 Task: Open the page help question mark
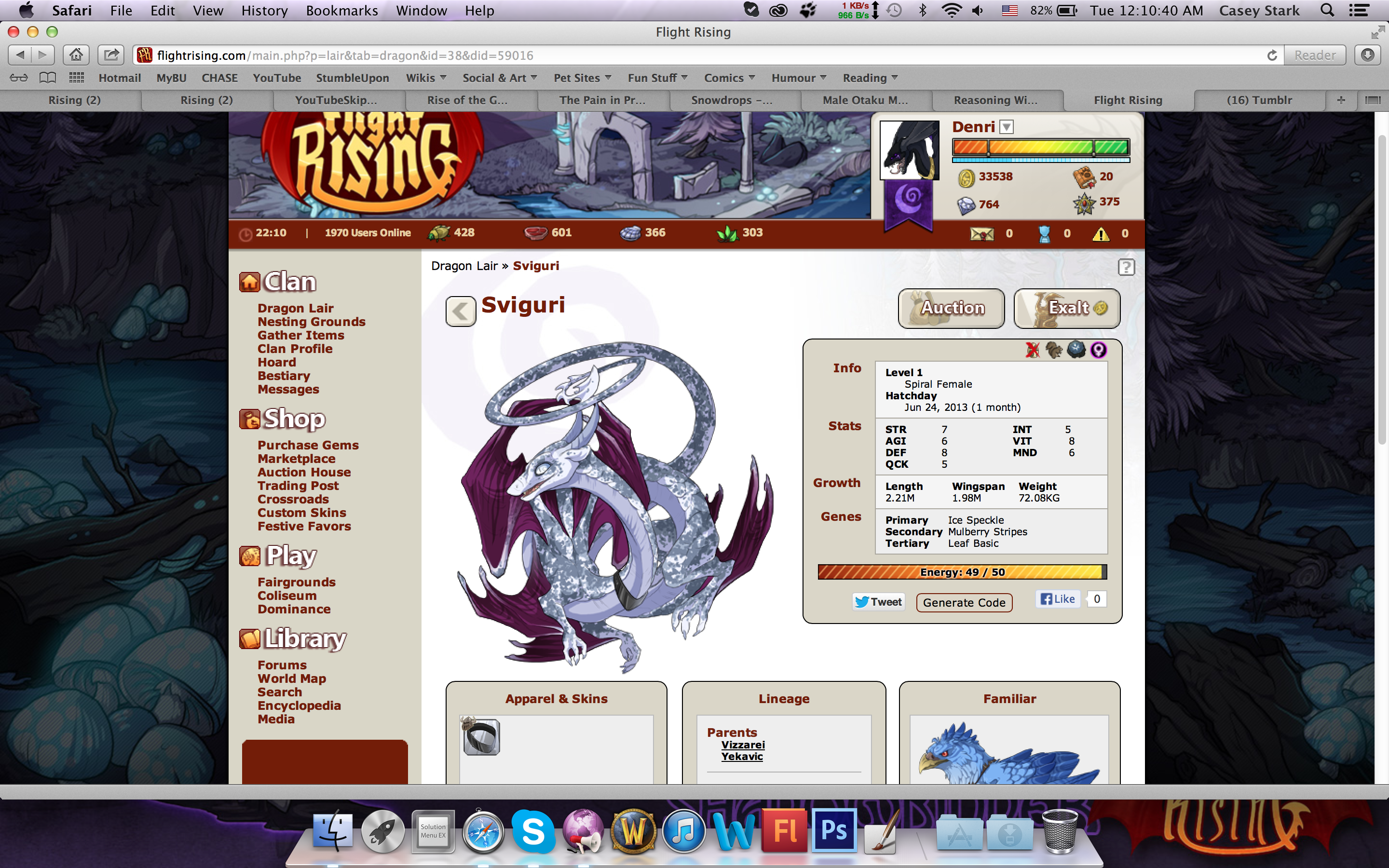coord(1126,267)
